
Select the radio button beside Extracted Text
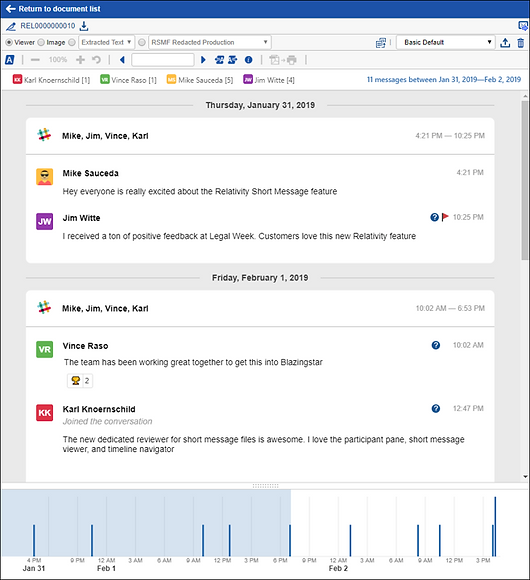coord(72,43)
